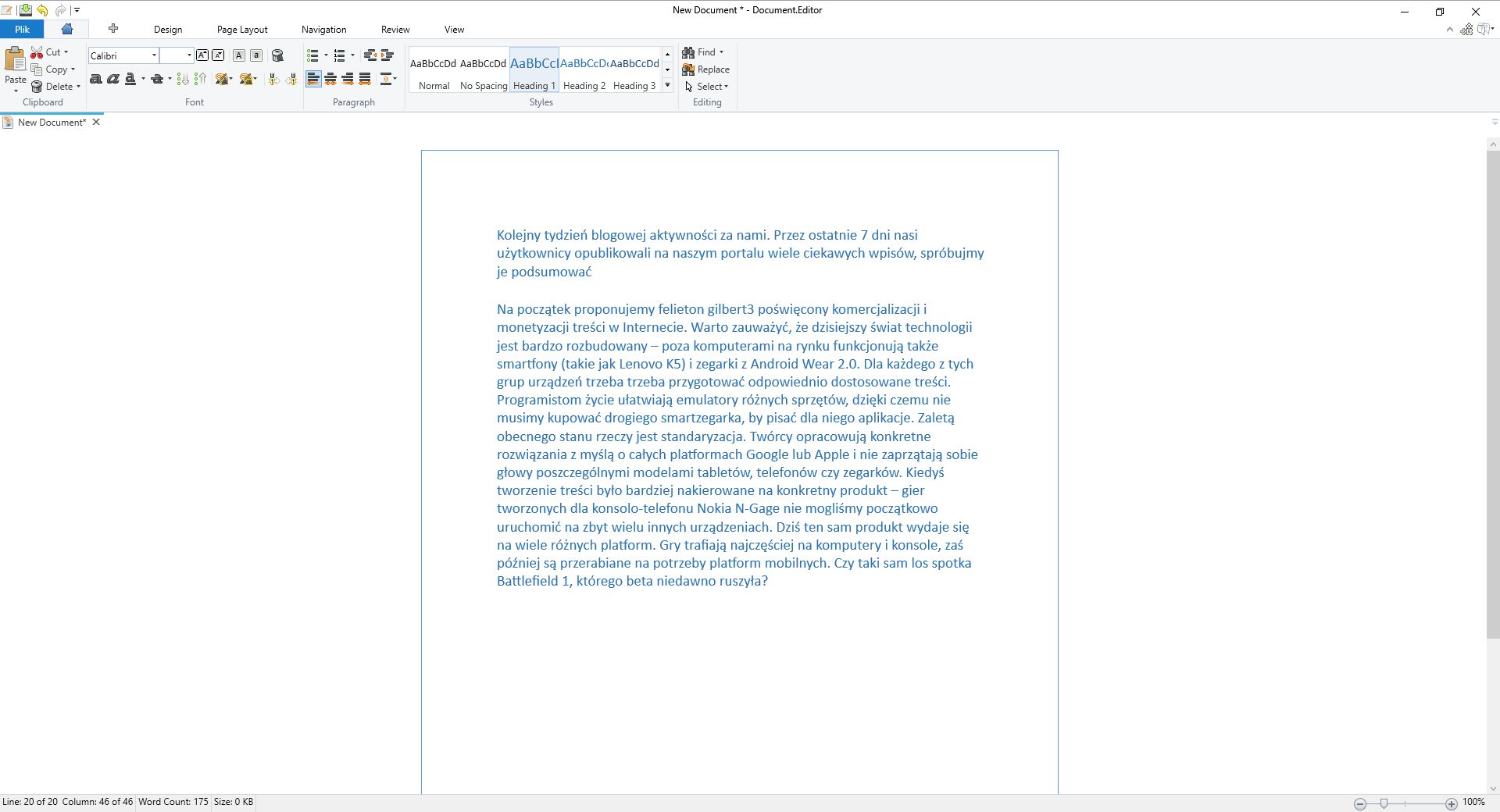The image size is (1500, 812).
Task: Select the Bold formatting icon
Action: pyautogui.click(x=95, y=79)
